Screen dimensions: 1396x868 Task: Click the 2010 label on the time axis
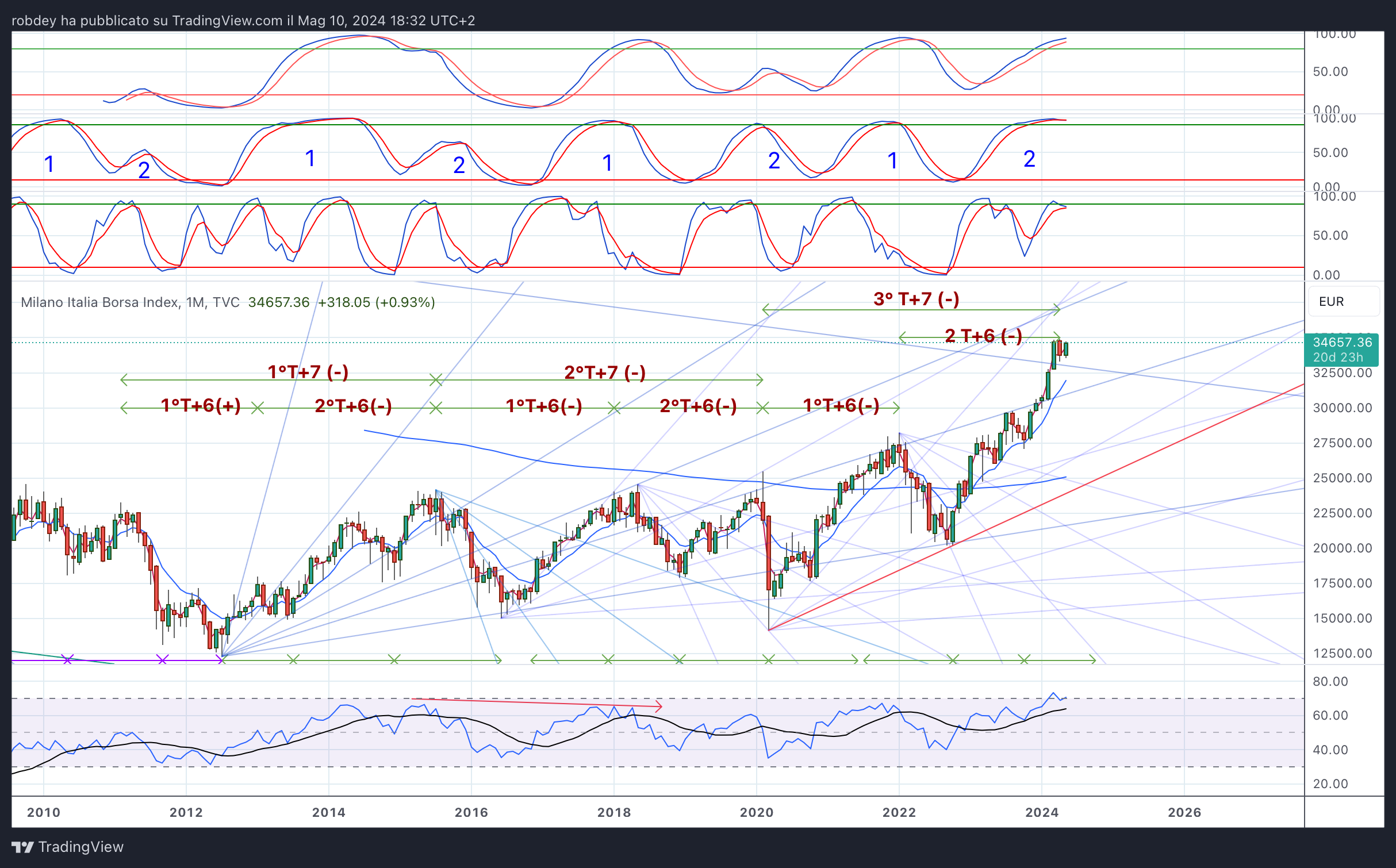[44, 812]
